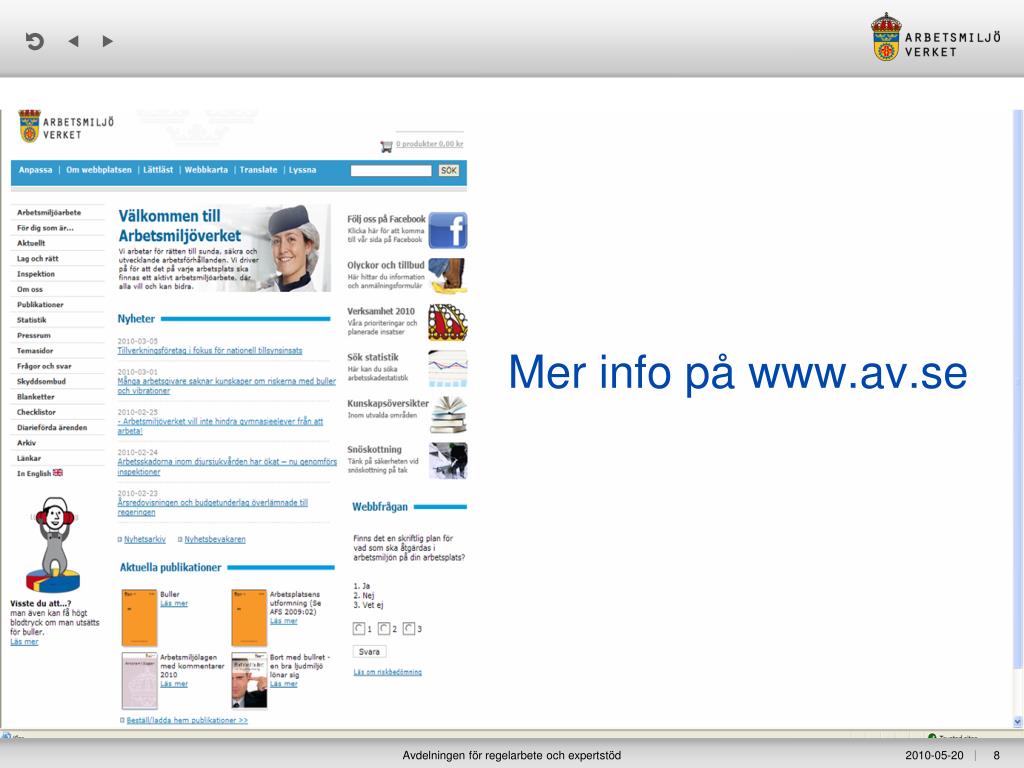The image size is (1024, 768).
Task: Open Om webbplatsen menu item
Action: 99,170
